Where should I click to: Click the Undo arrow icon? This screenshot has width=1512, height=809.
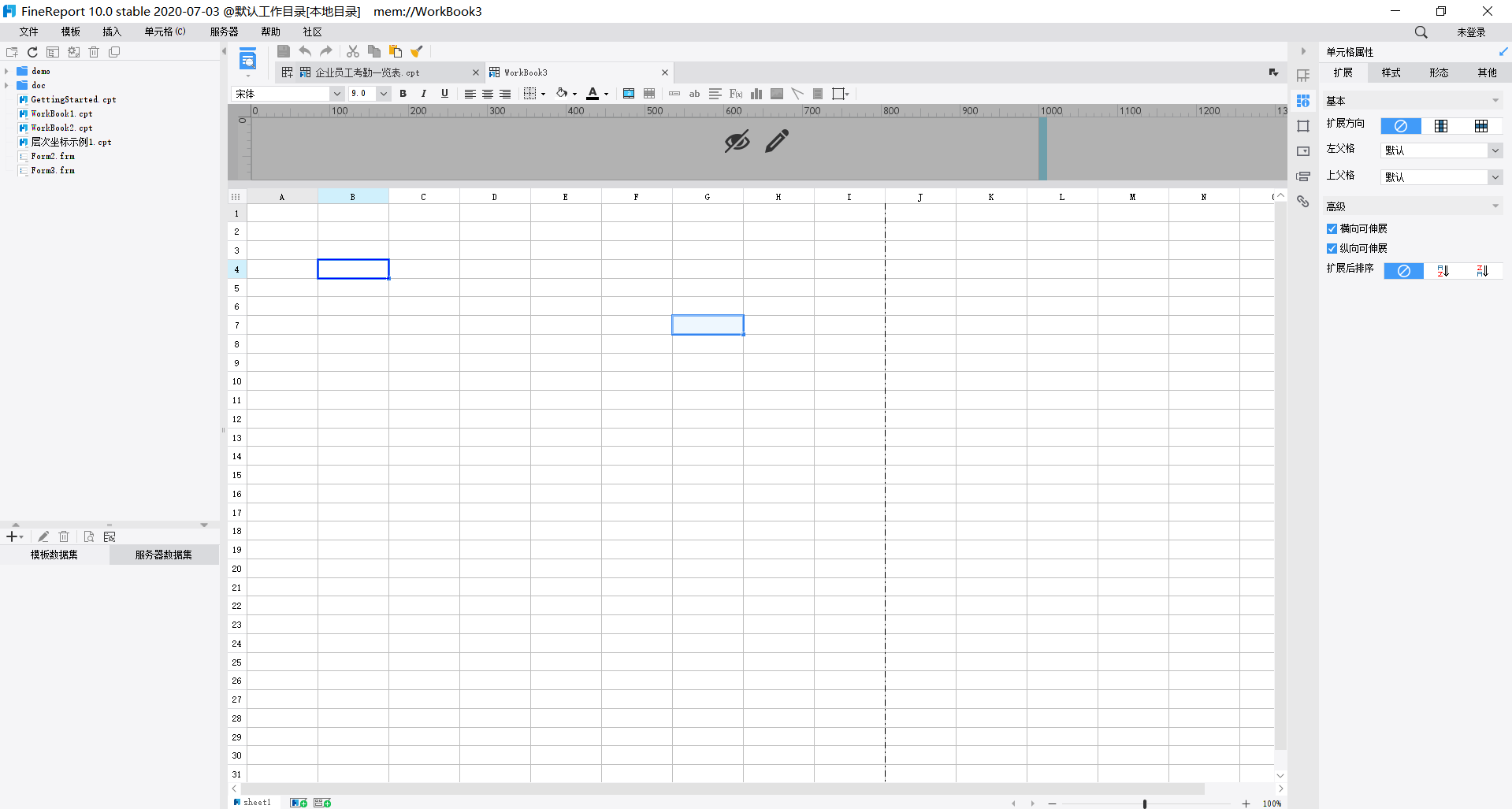coord(305,51)
